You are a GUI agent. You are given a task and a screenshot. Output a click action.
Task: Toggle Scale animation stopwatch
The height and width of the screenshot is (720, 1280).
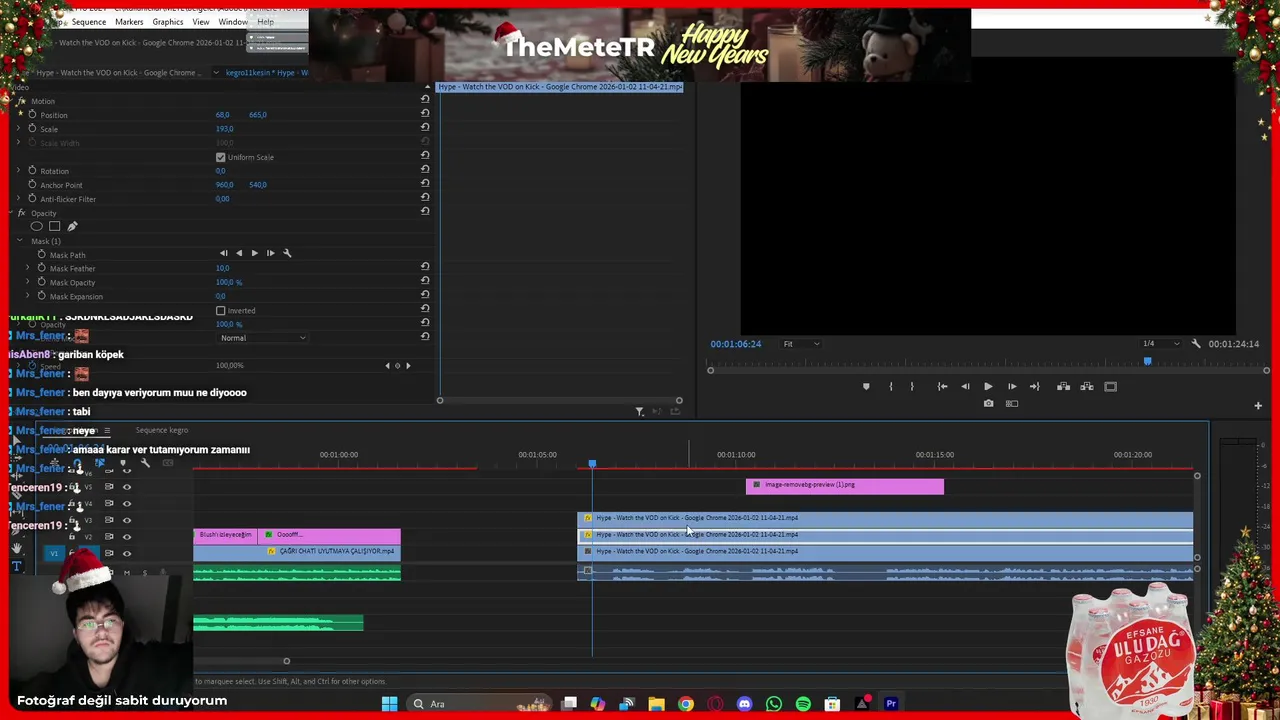[32, 128]
